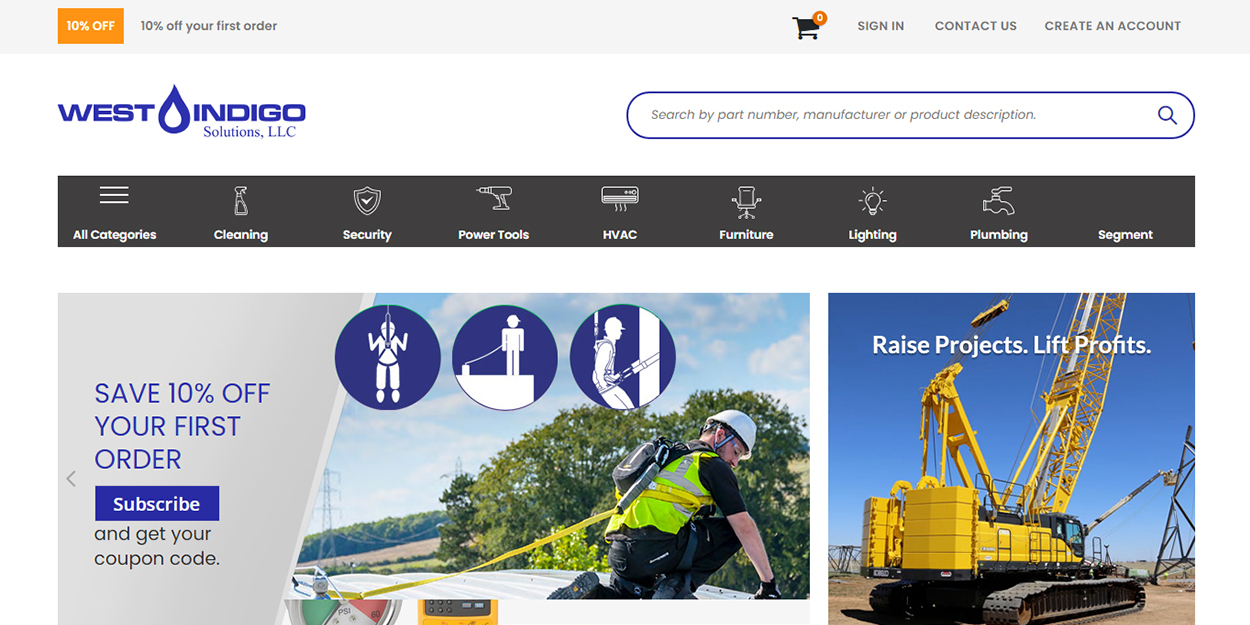Click the Cleaning spray bottle icon
This screenshot has height=625, width=1250.
pos(241,201)
